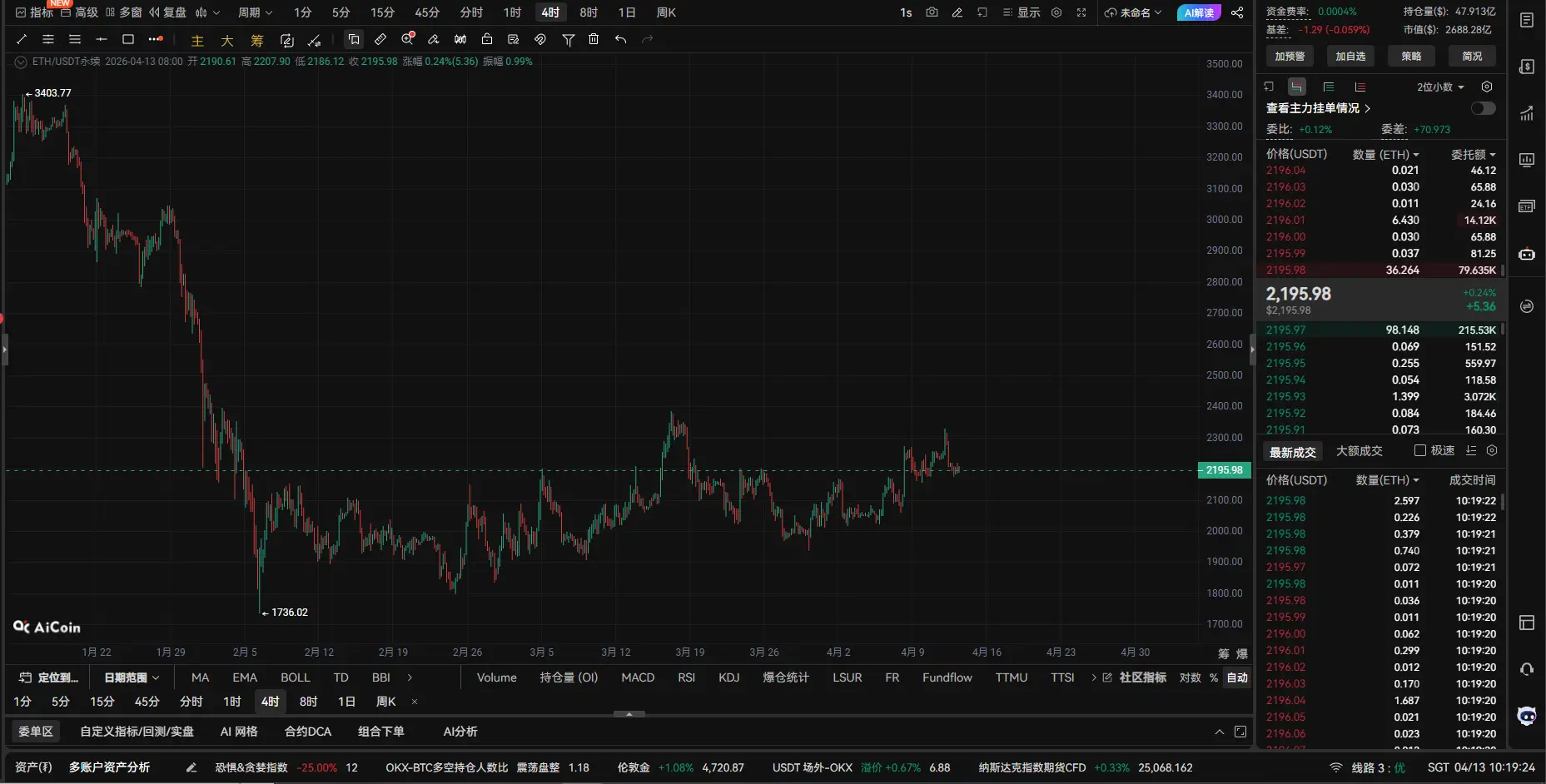Click the 2195.97 bid row with quantity 98.148

pyautogui.click(x=1381, y=330)
